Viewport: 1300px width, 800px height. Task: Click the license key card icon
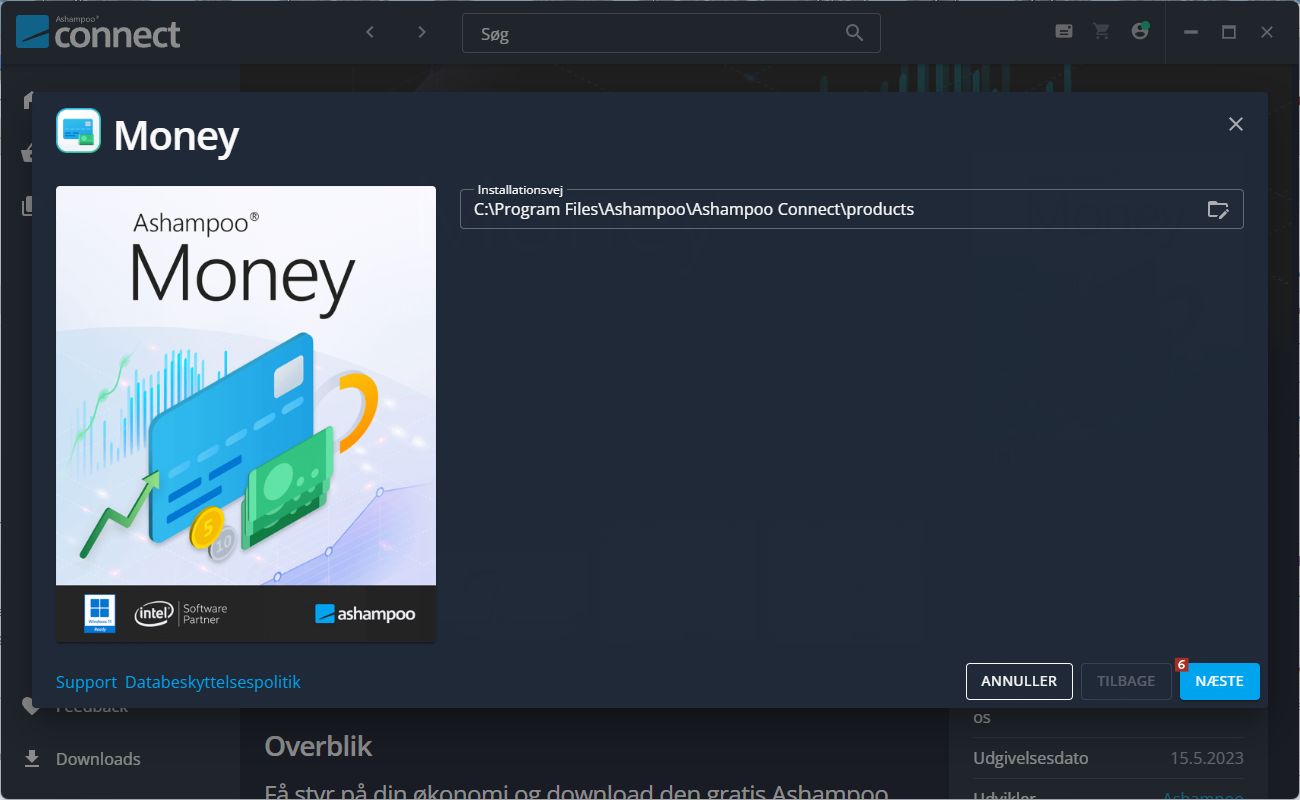coord(1064,32)
